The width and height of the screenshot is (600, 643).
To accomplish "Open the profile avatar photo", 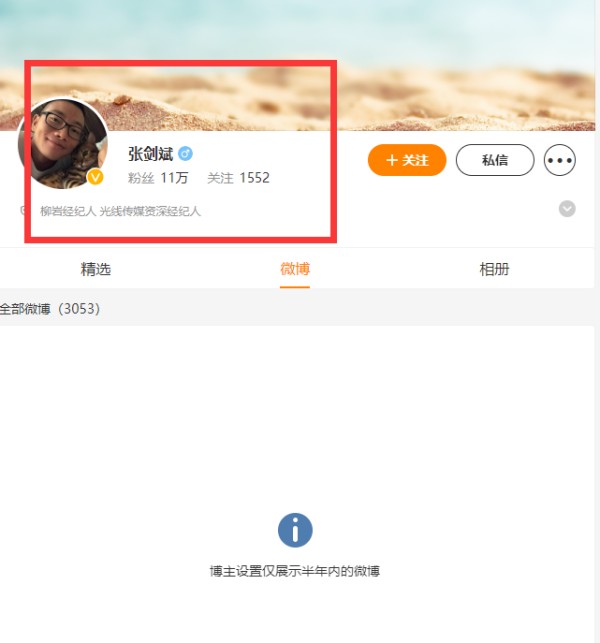I will click(63, 143).
